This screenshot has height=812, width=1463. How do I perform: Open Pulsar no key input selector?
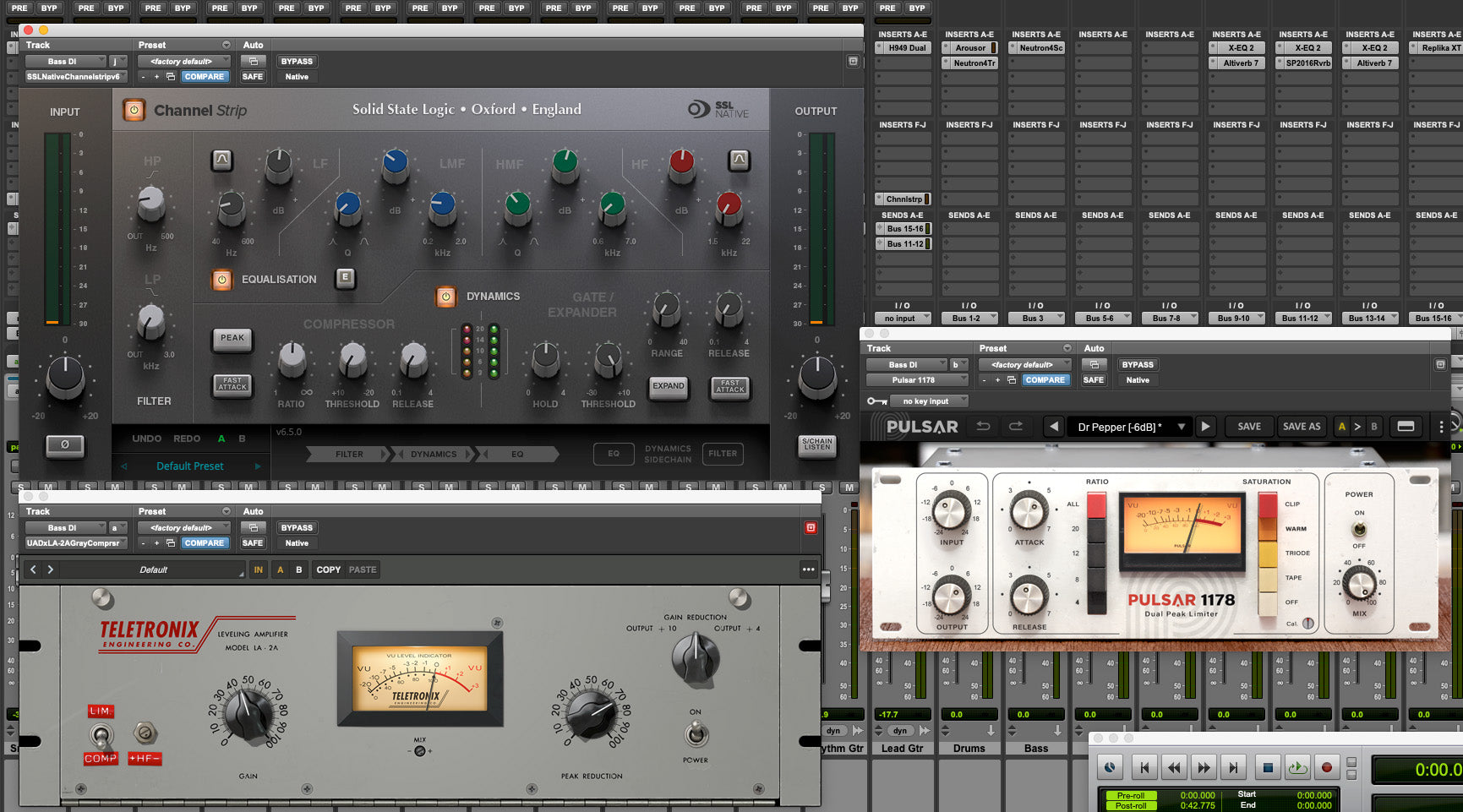[929, 401]
